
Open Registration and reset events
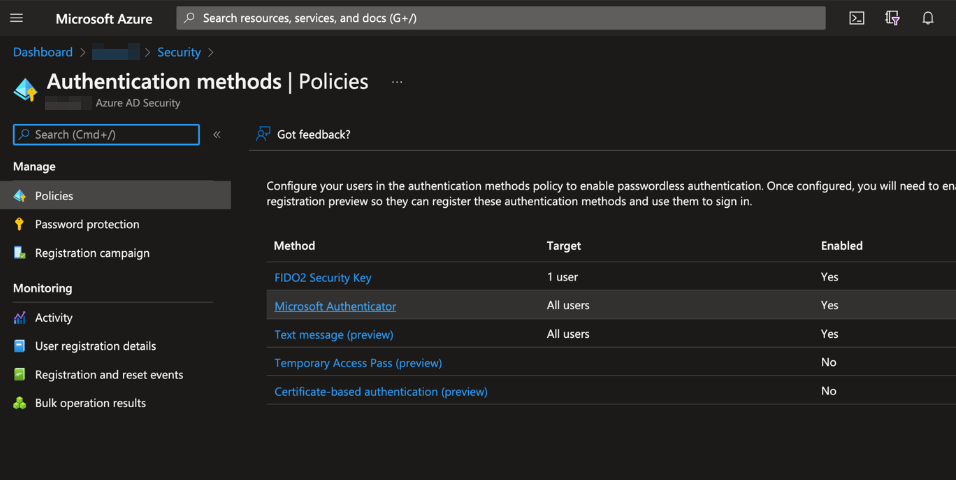tap(109, 375)
